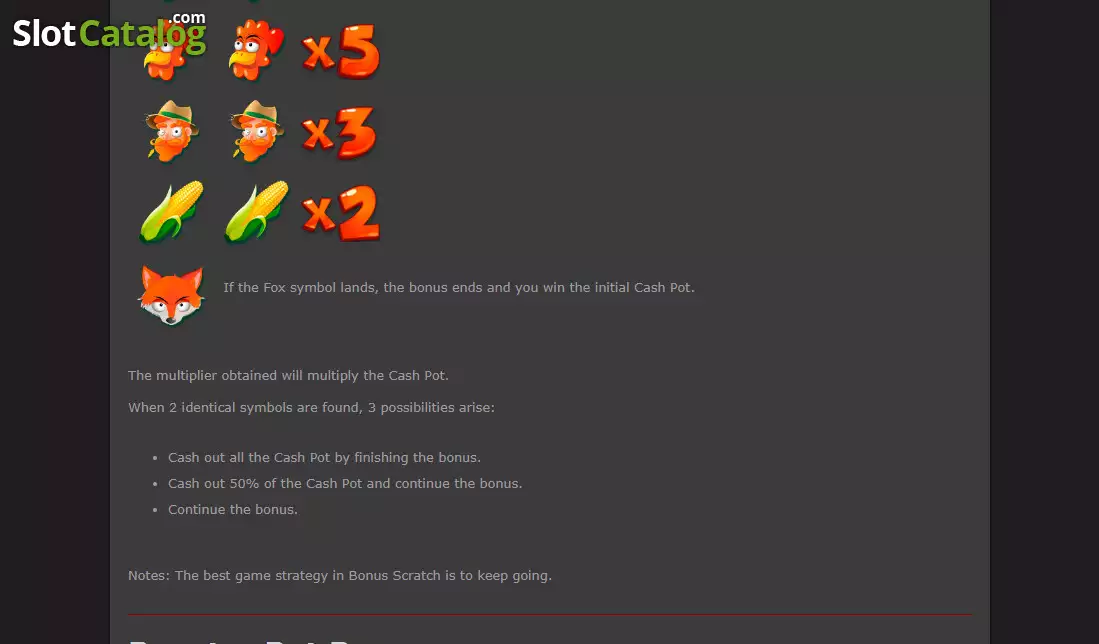Click 'The multiplier obtained will multiply' sentence
This screenshot has width=1099, height=644.
(x=288, y=376)
